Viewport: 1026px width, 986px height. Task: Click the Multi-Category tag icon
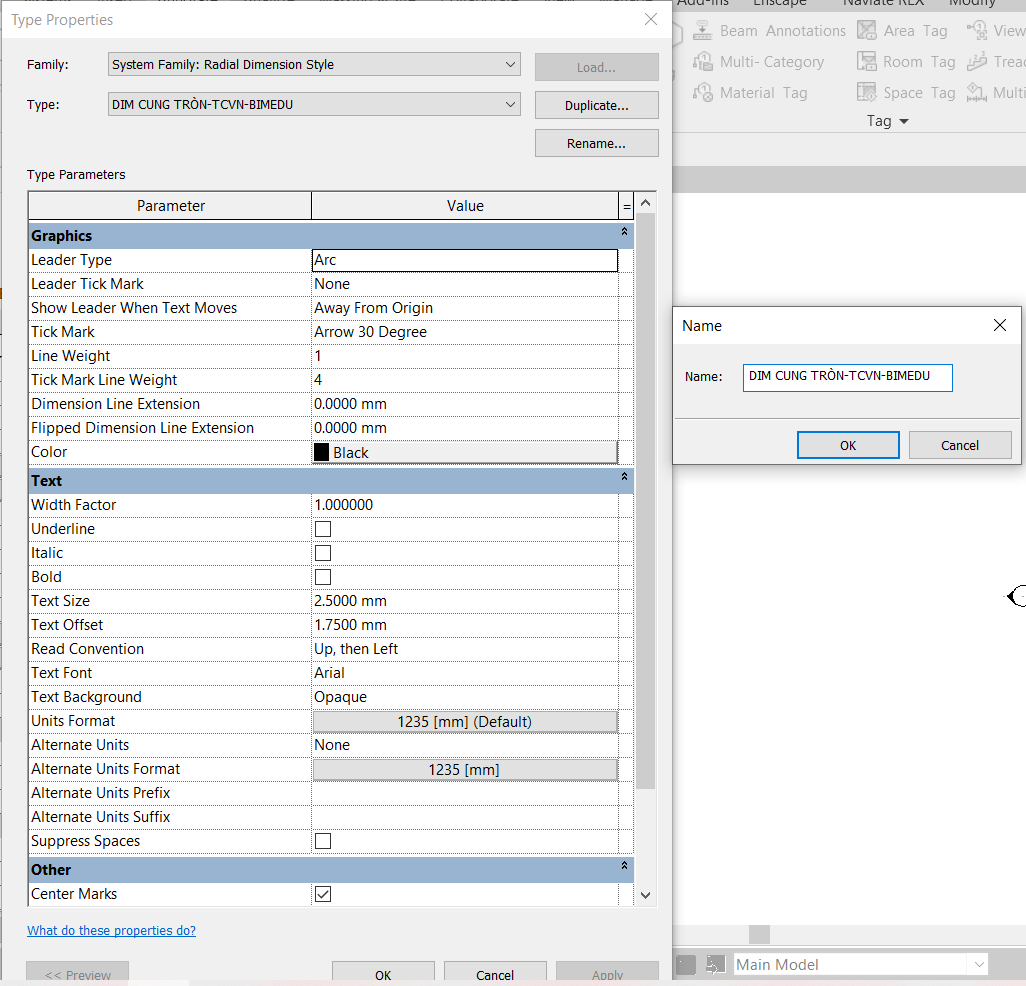tap(703, 61)
